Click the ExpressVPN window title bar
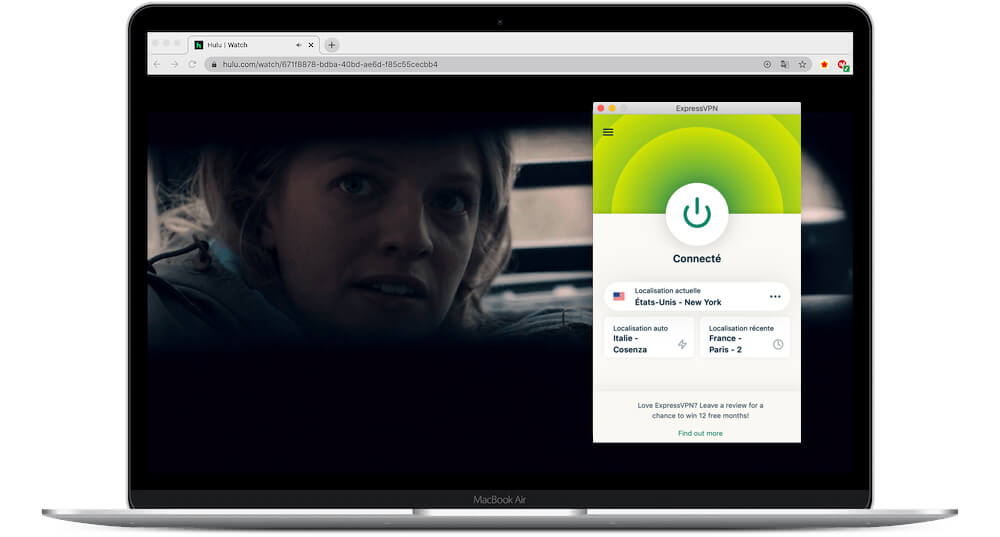Image resolution: width=1000 pixels, height=537 pixels. 696,108
